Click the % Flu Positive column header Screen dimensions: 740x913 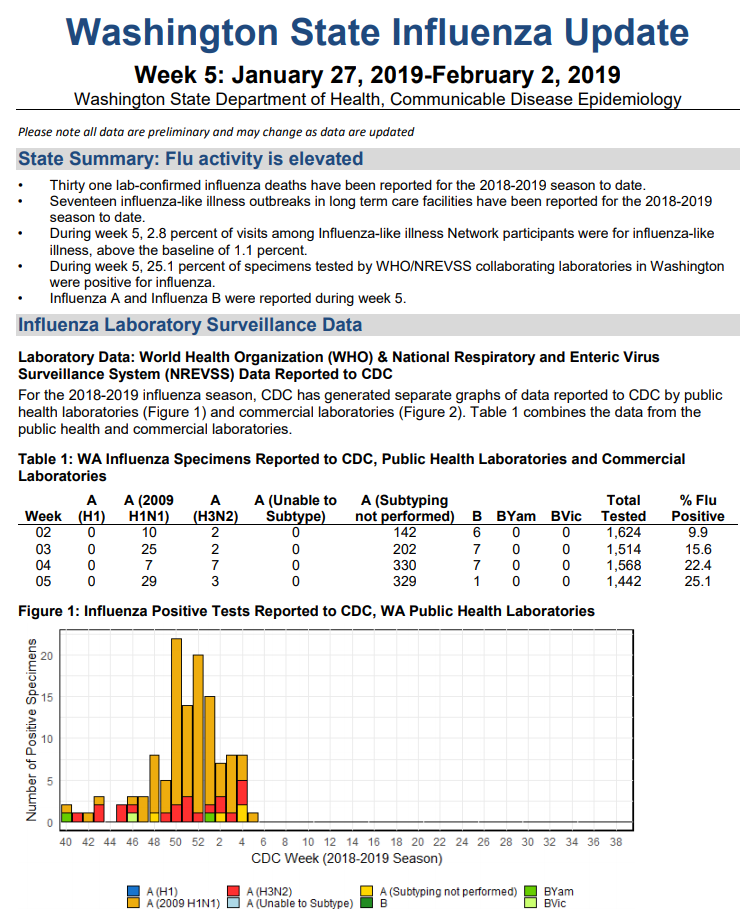click(692, 507)
